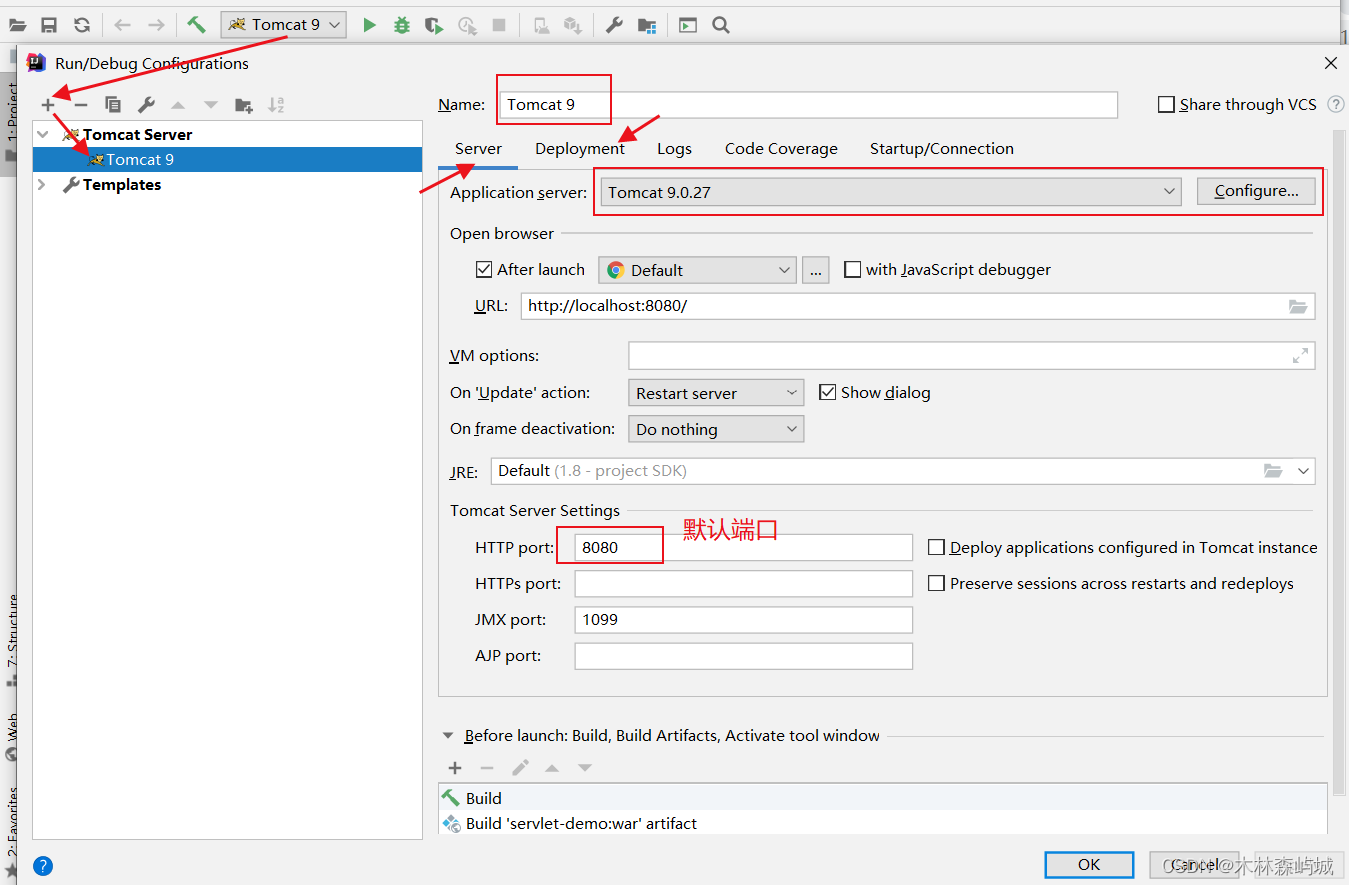Image resolution: width=1349 pixels, height=885 pixels.
Task: Add Before launch task plus icon
Action: (455, 767)
